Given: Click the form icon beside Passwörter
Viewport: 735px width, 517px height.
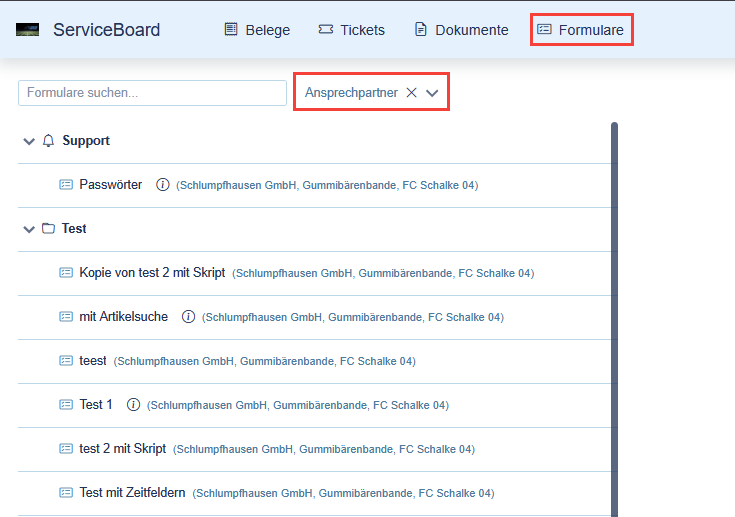Looking at the screenshot, I should pyautogui.click(x=66, y=185).
